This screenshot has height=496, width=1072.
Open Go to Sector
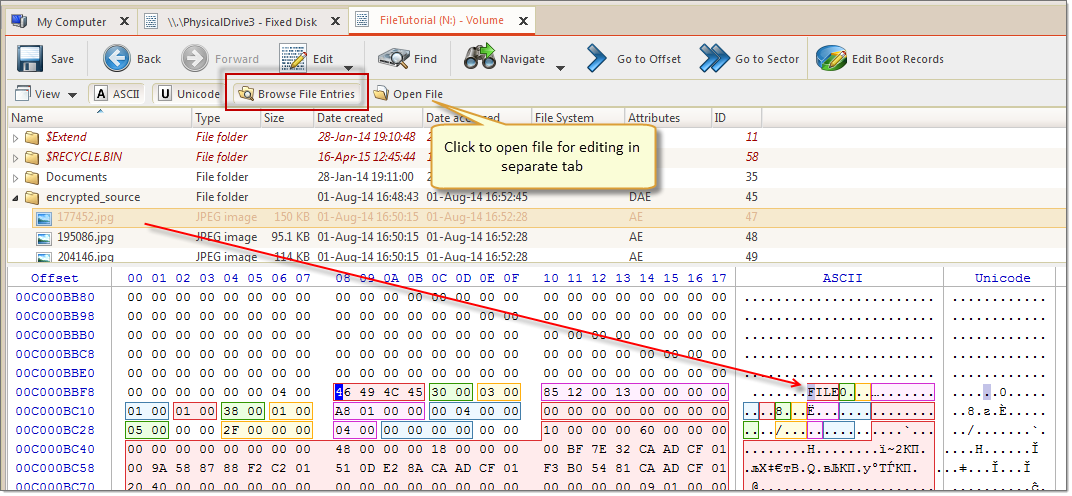714,59
